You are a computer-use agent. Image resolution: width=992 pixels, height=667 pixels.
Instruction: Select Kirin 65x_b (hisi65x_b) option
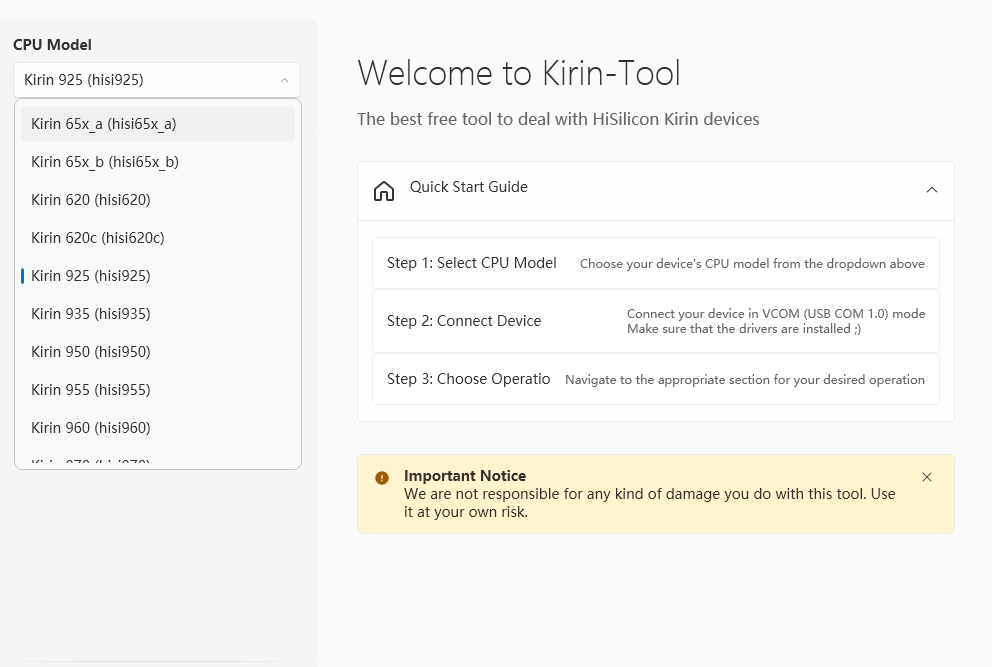pyautogui.click(x=158, y=162)
